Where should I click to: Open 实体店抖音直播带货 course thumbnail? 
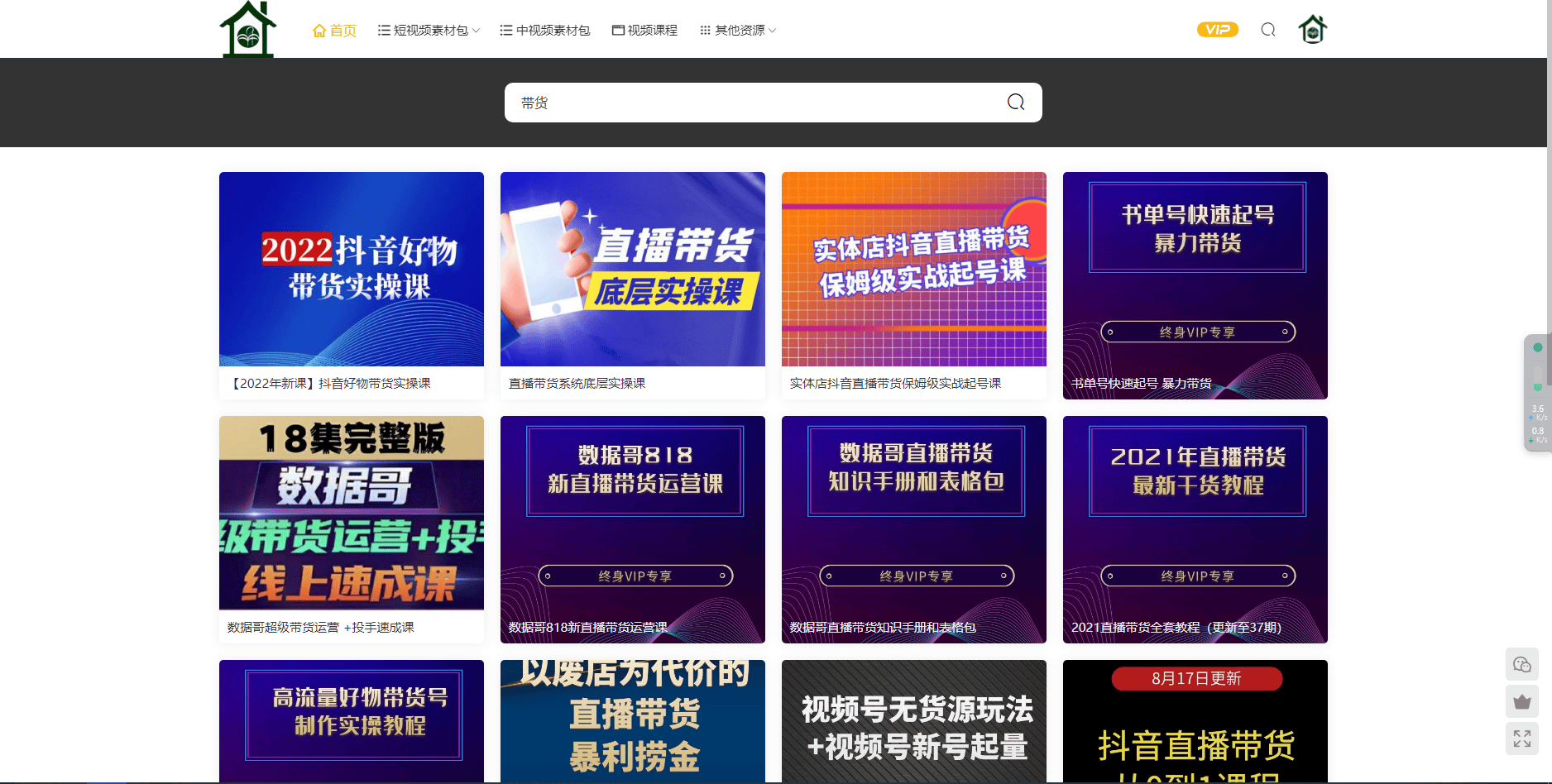[914, 269]
